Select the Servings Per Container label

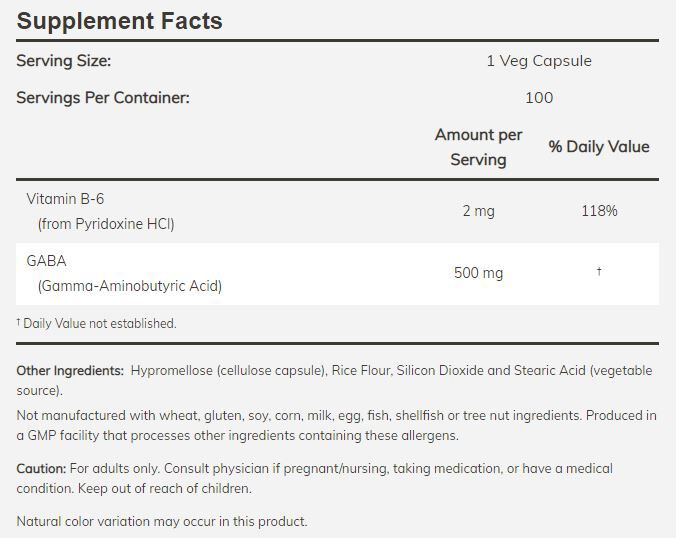(x=102, y=98)
